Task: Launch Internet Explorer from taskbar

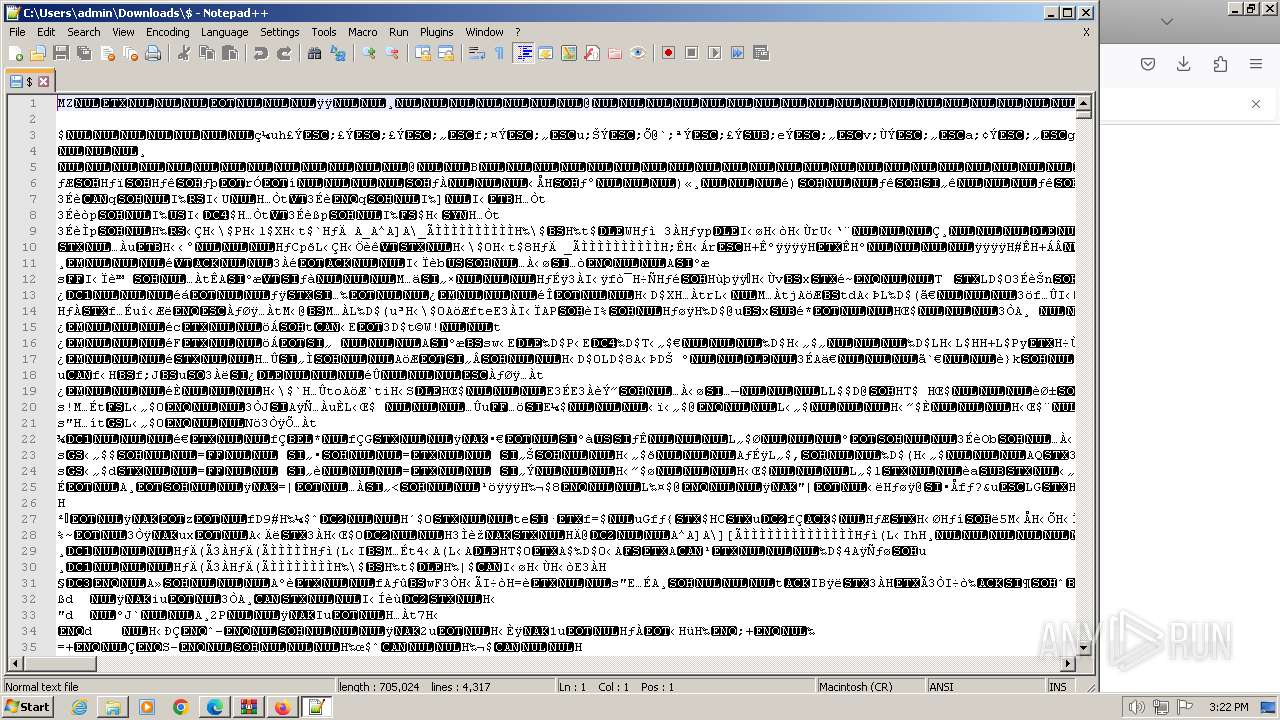Action: coord(79,707)
